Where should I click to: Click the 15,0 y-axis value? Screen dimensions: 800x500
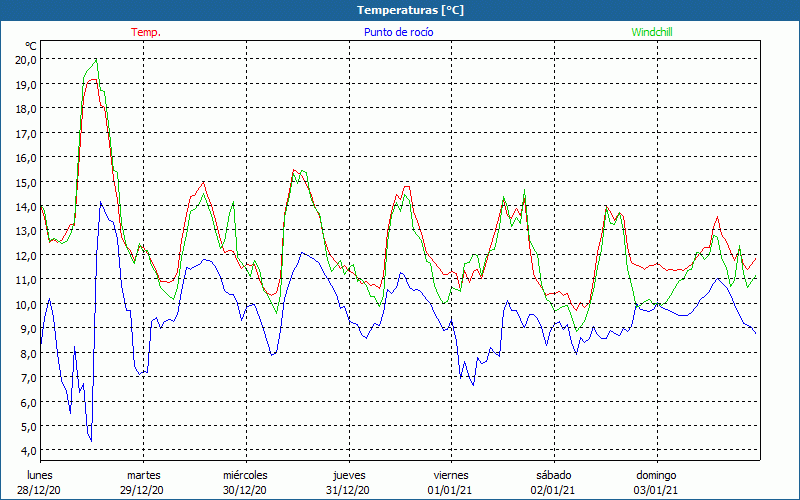point(26,182)
